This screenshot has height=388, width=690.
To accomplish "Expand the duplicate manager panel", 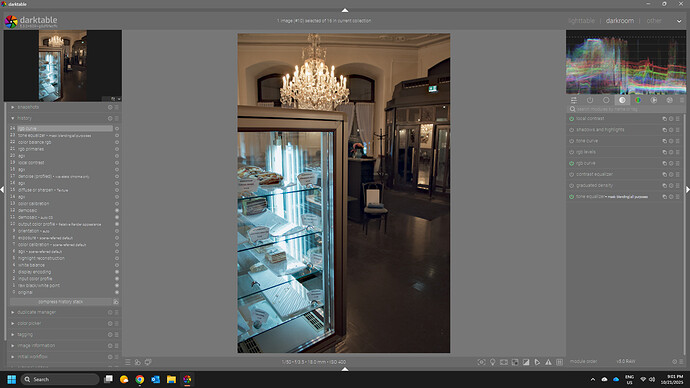I will coord(13,312).
